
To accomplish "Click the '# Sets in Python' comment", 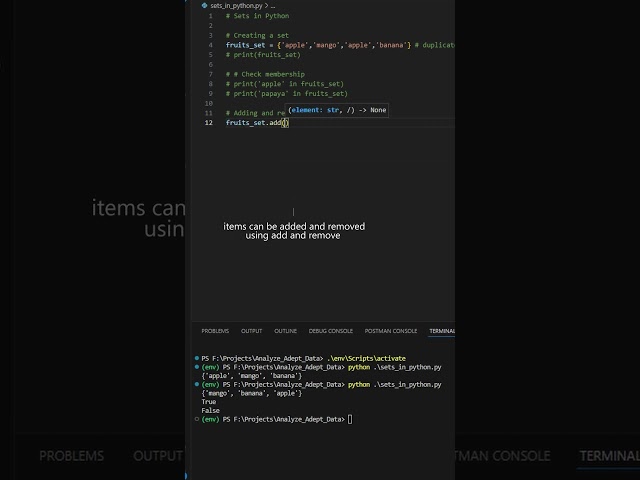I will pos(257,16).
